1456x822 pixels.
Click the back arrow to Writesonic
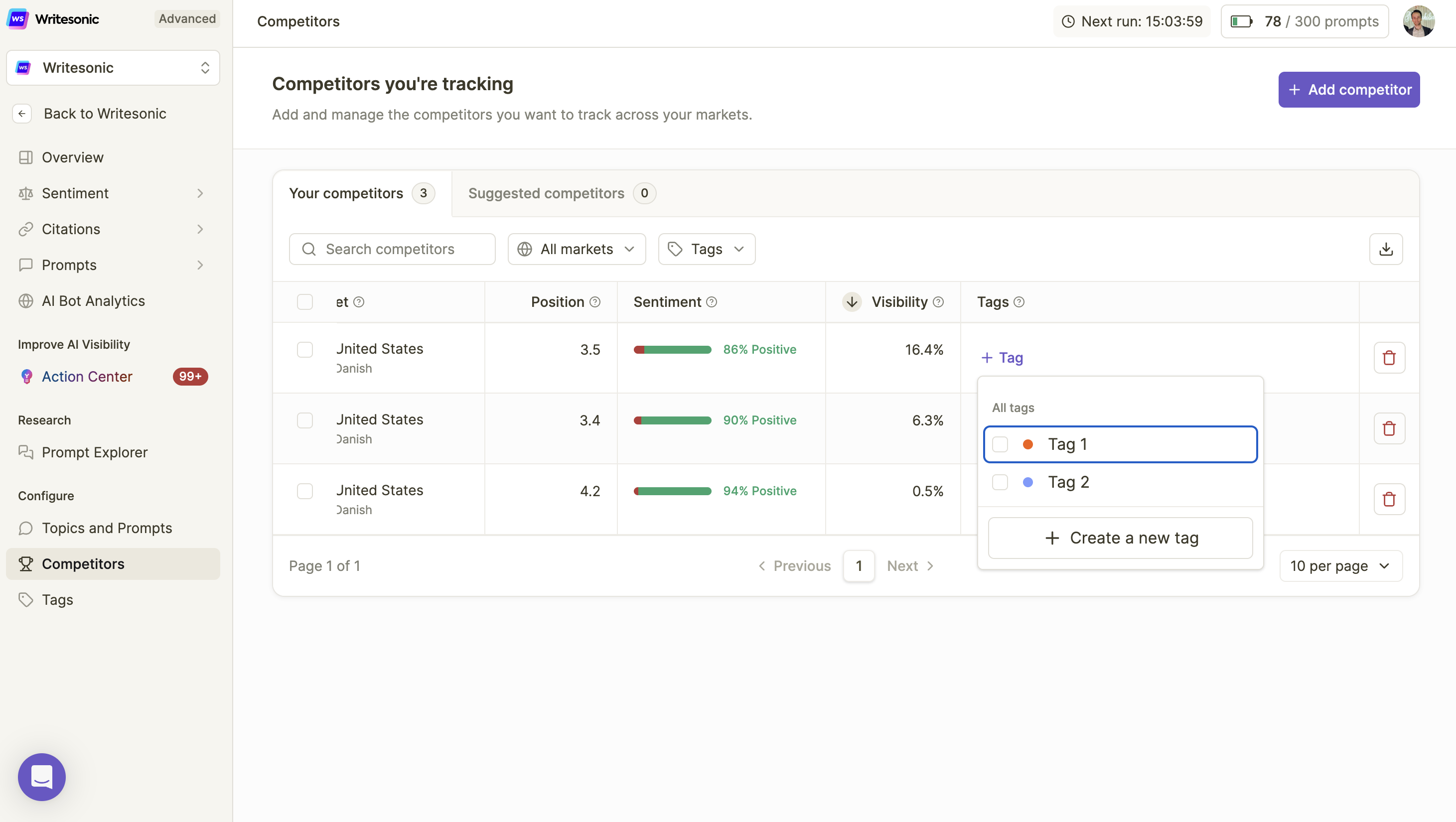coord(22,114)
